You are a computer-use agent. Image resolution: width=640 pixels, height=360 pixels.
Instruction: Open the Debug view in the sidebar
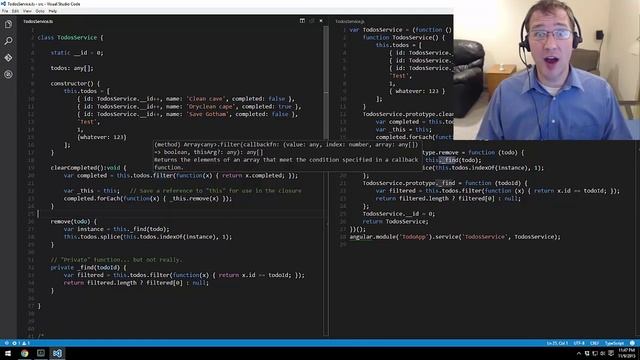tap(8, 74)
